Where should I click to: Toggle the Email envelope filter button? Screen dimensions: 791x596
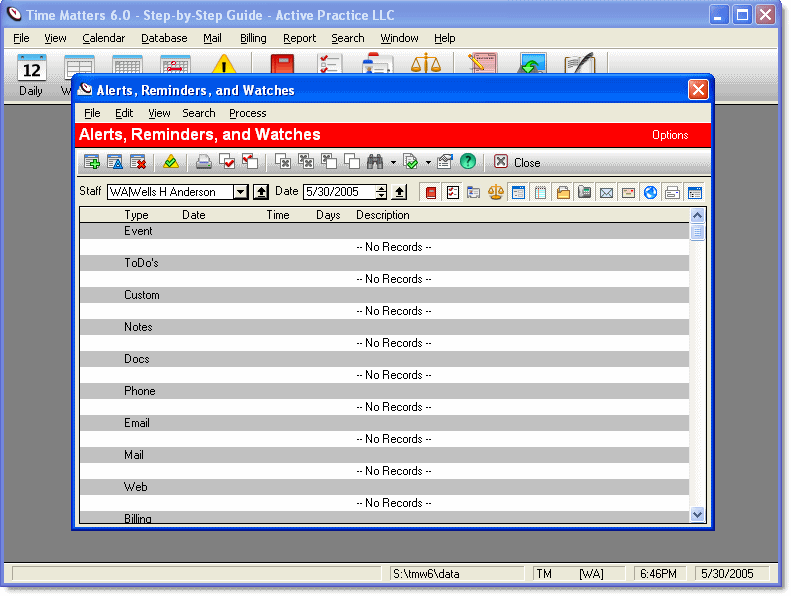[607, 192]
